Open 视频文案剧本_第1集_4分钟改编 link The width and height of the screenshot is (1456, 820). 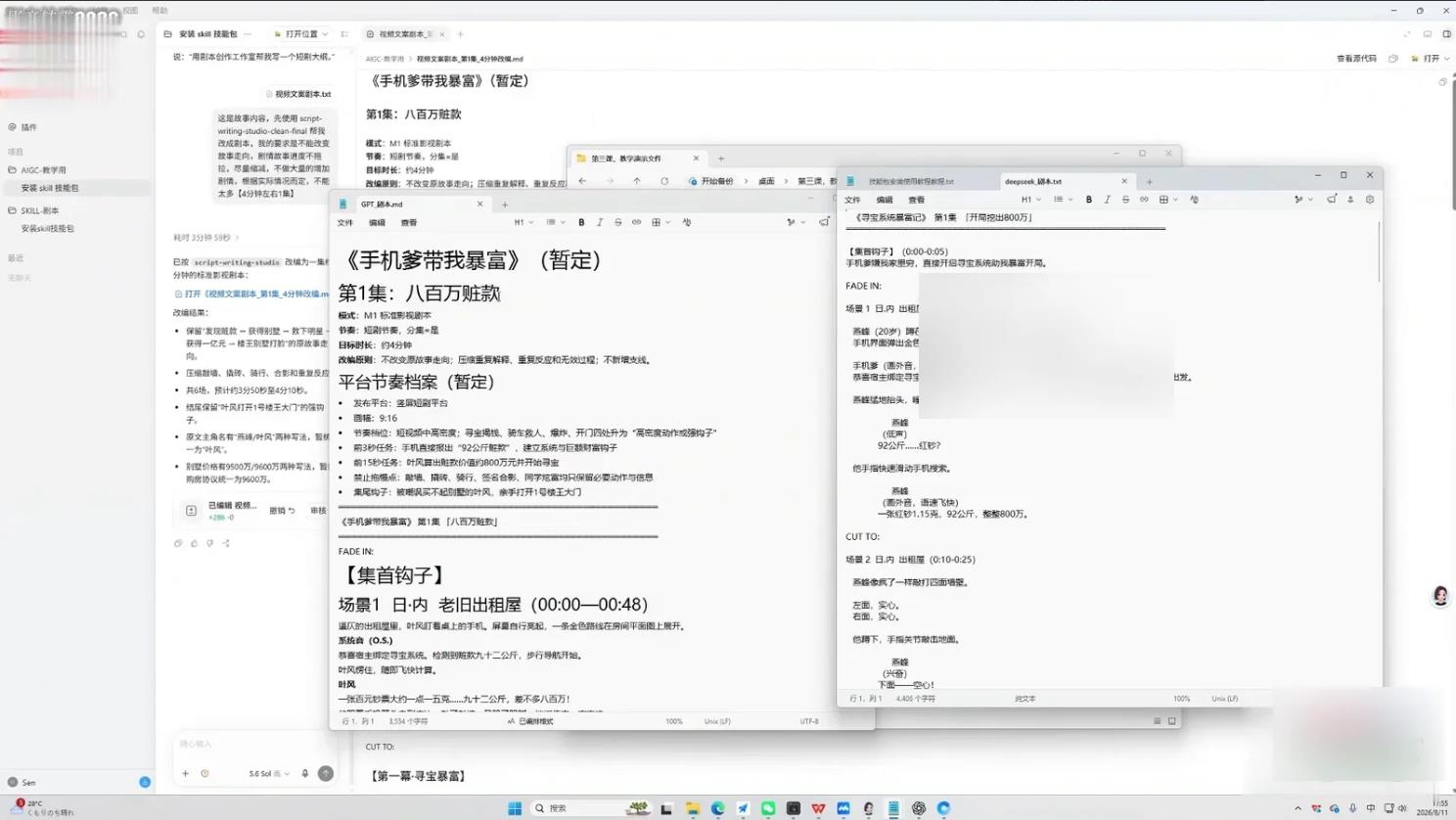pos(251,294)
